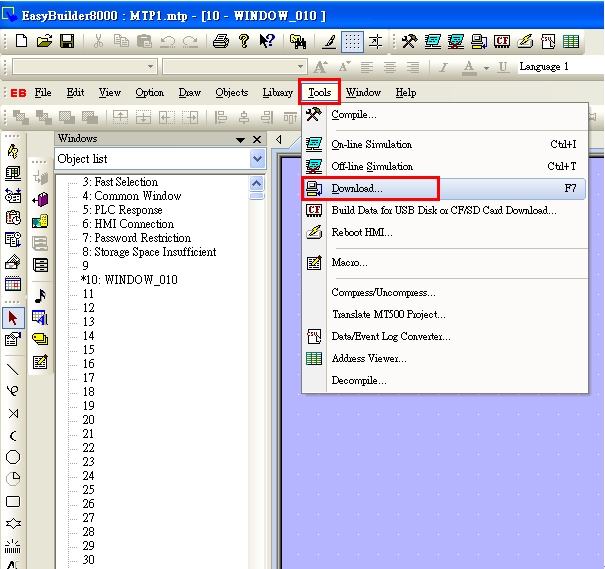Open the Help menu
605x569 pixels.
406,93
